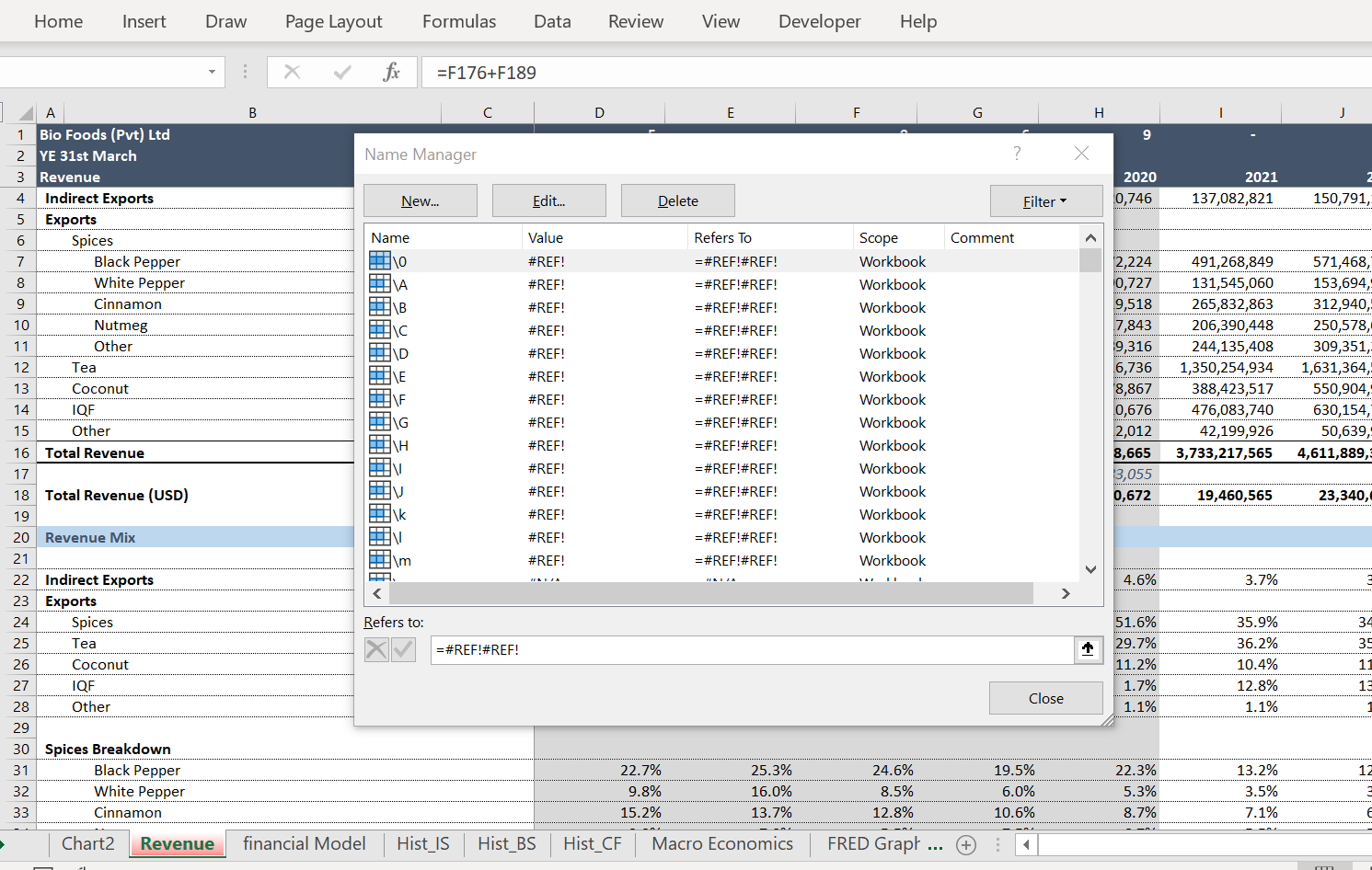1372x870 pixels.
Task: Click the Select All corner triangle
Action: pos(26,113)
